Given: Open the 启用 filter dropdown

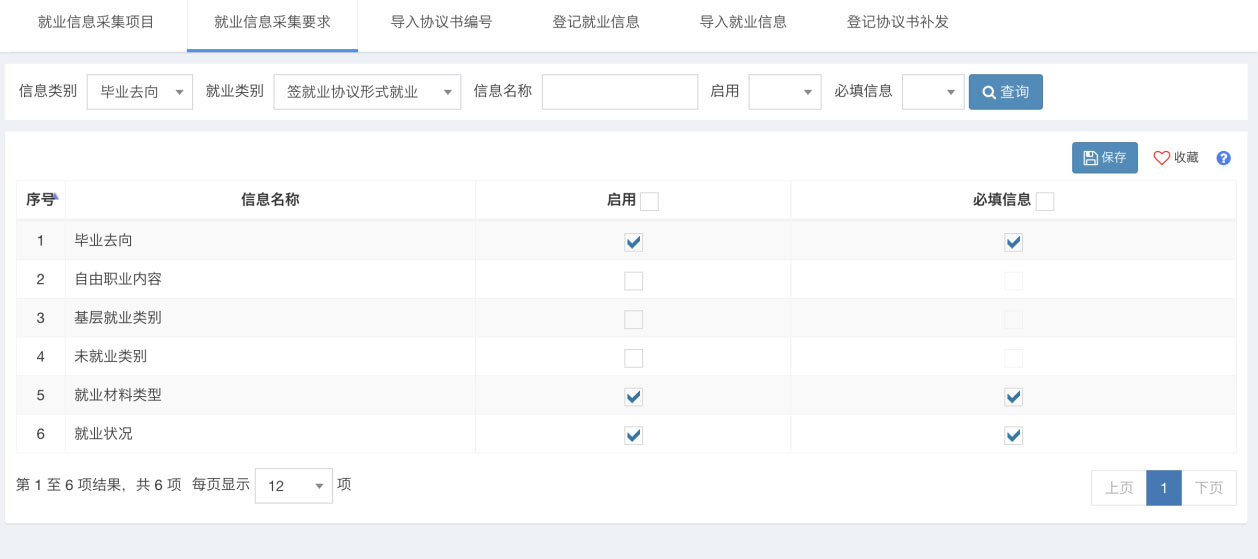Looking at the screenshot, I should [x=785, y=92].
